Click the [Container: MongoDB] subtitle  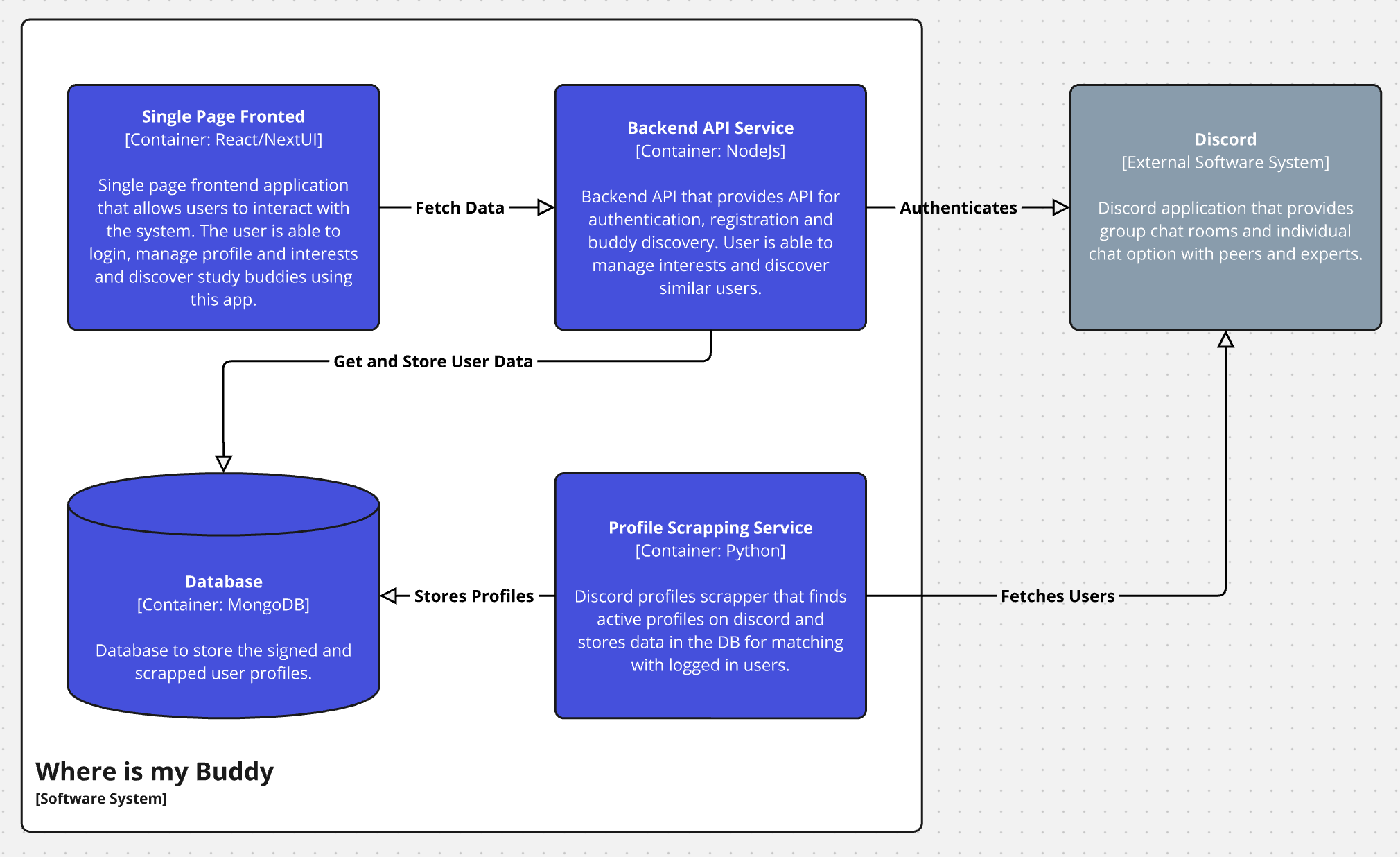tap(223, 604)
